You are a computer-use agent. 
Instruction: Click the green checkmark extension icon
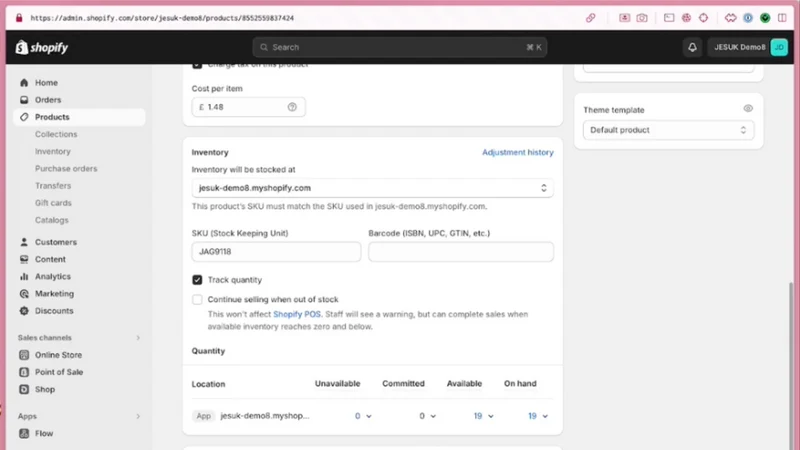tap(765, 18)
